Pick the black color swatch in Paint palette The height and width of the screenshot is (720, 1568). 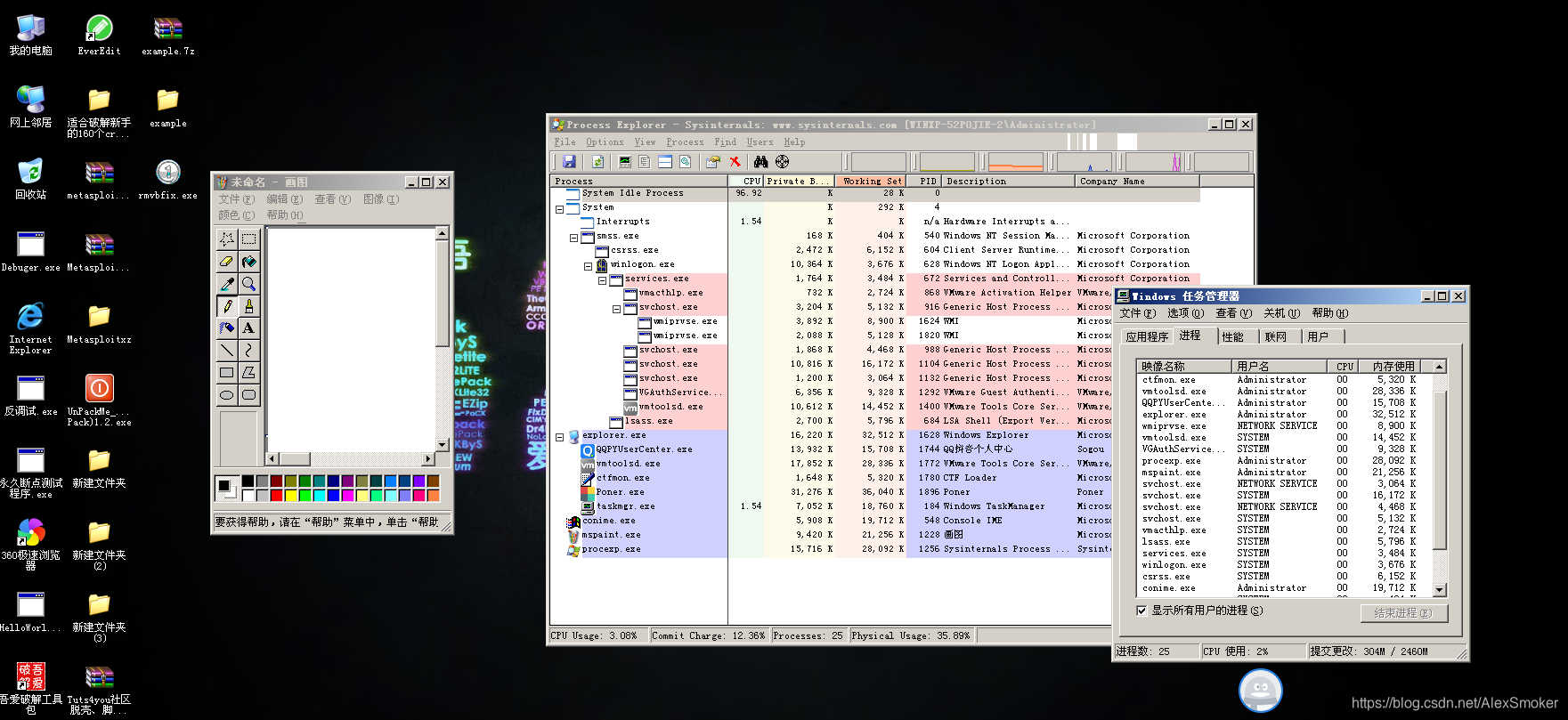tap(248, 481)
